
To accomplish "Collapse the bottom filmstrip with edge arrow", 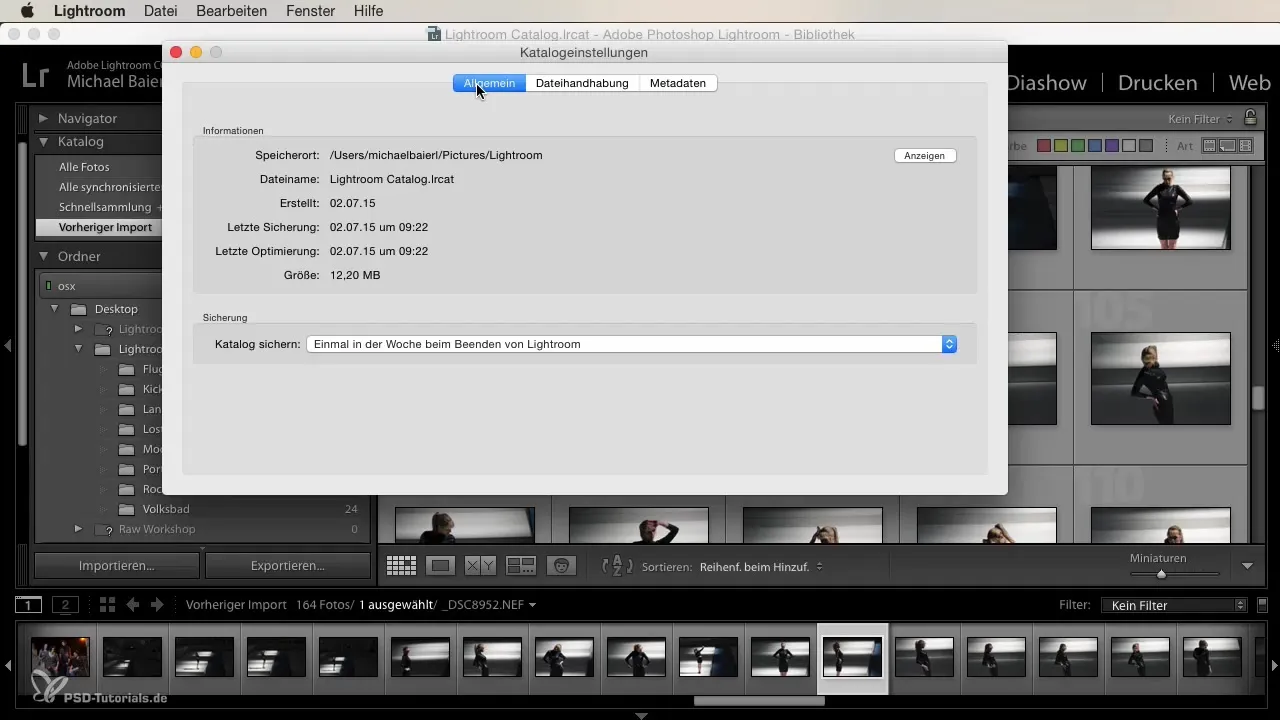I will click(x=641, y=715).
